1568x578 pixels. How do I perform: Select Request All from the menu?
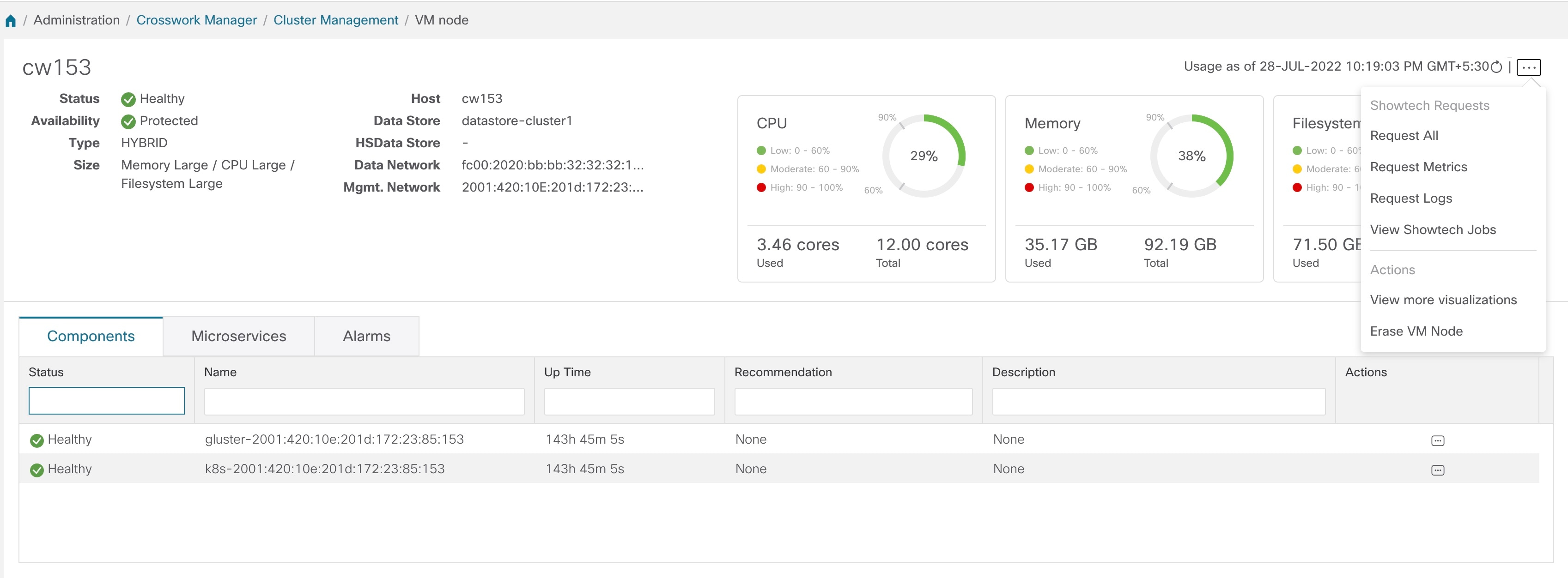[x=1404, y=136]
